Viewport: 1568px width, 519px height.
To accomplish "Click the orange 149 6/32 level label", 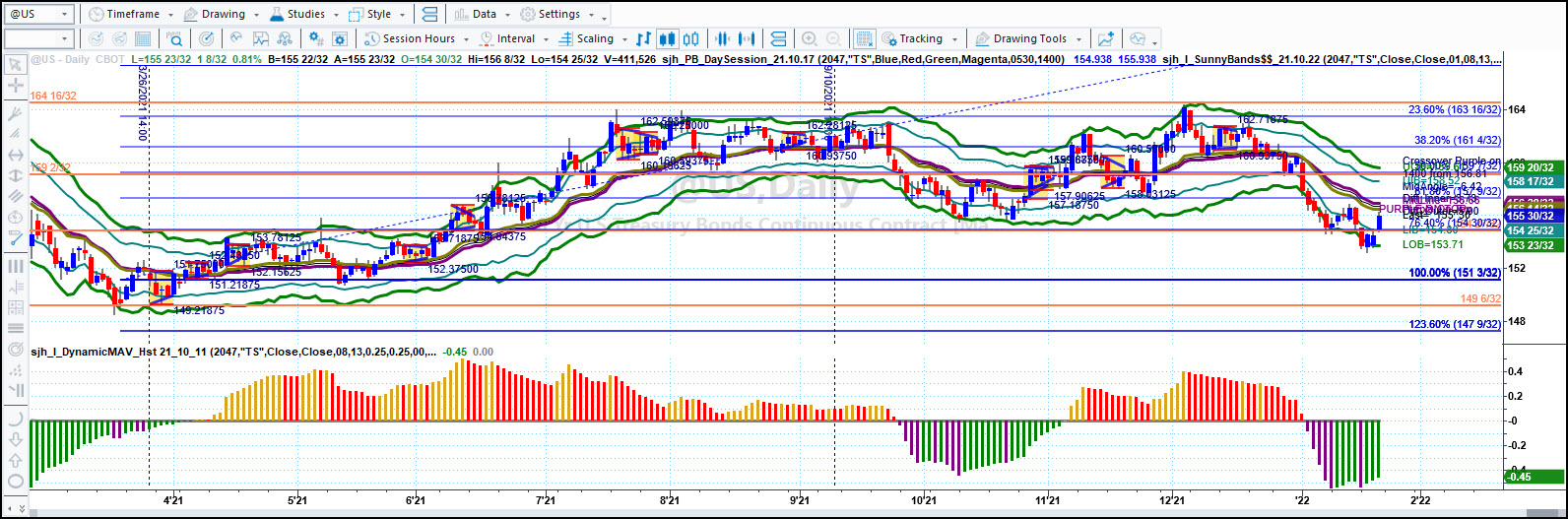I will point(1480,298).
